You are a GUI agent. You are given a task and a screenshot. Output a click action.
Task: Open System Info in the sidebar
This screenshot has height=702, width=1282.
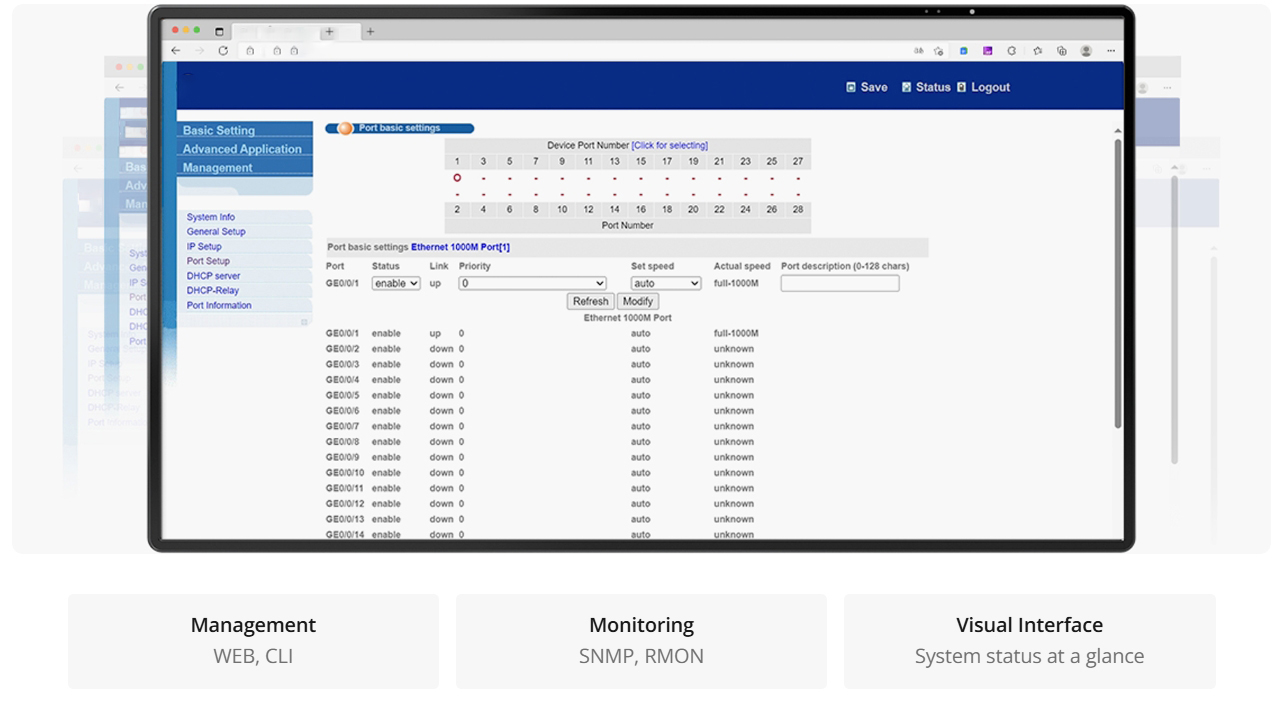[x=211, y=217]
